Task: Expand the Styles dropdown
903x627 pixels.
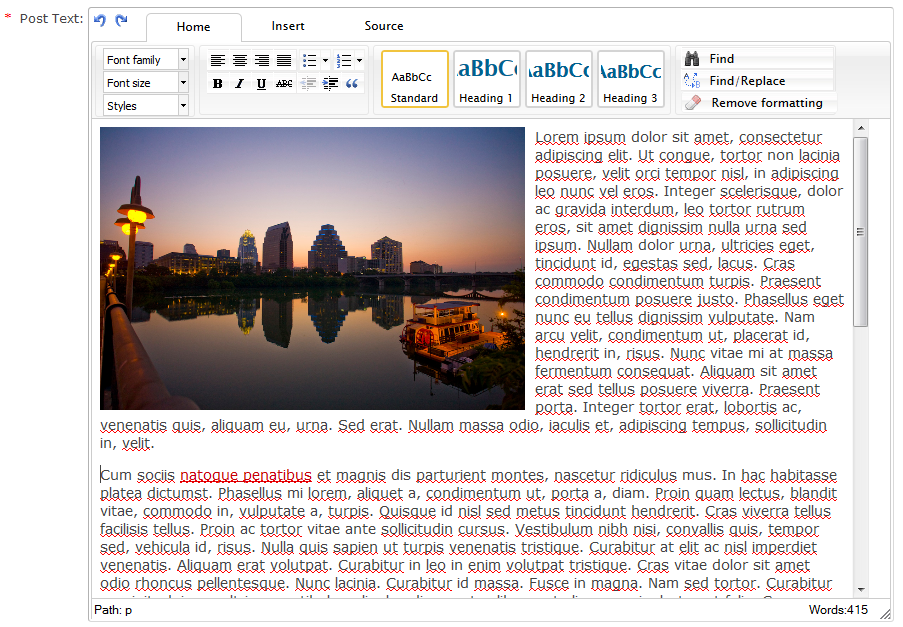Action: 146,106
